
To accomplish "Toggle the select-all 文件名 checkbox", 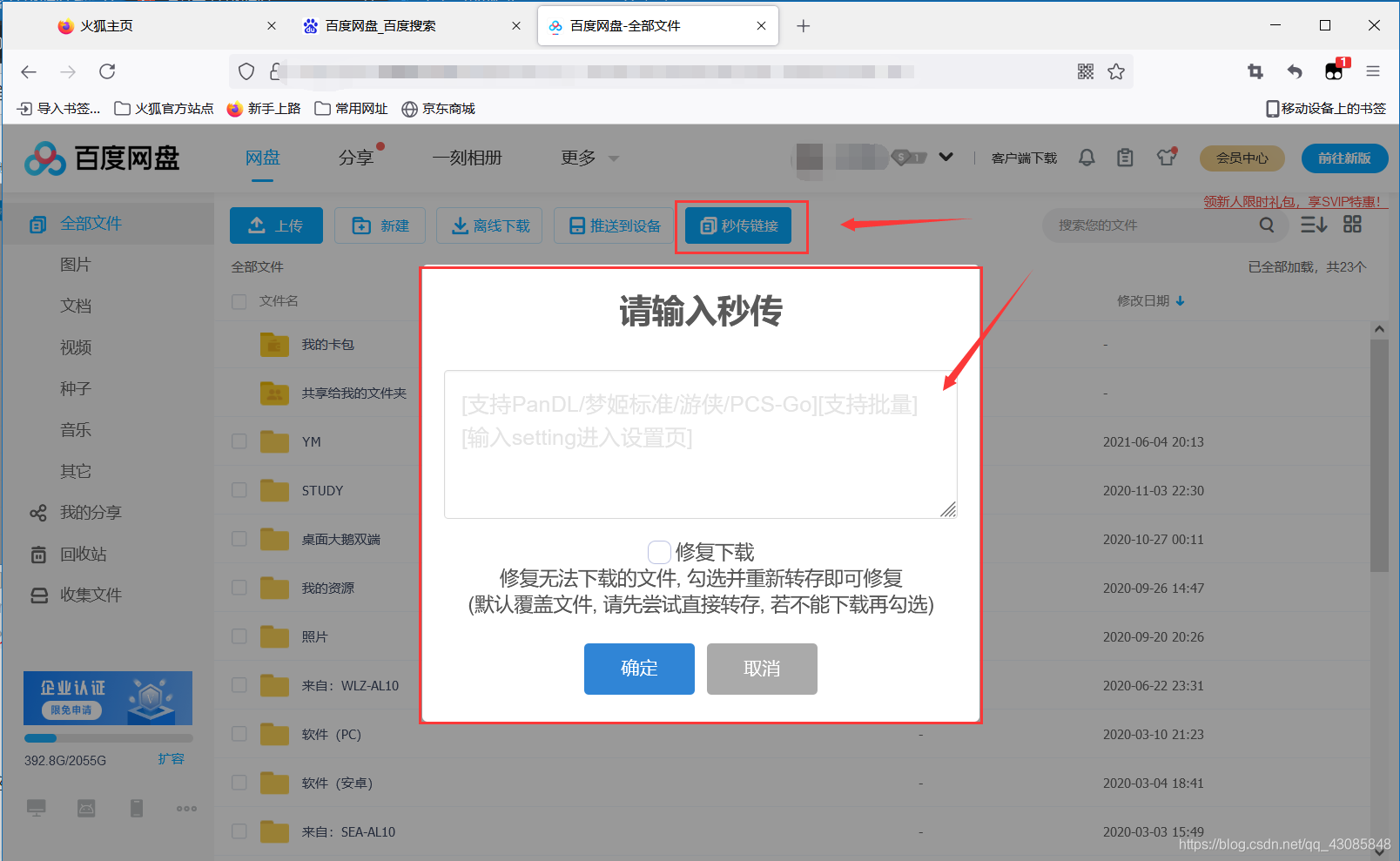I will tap(239, 301).
